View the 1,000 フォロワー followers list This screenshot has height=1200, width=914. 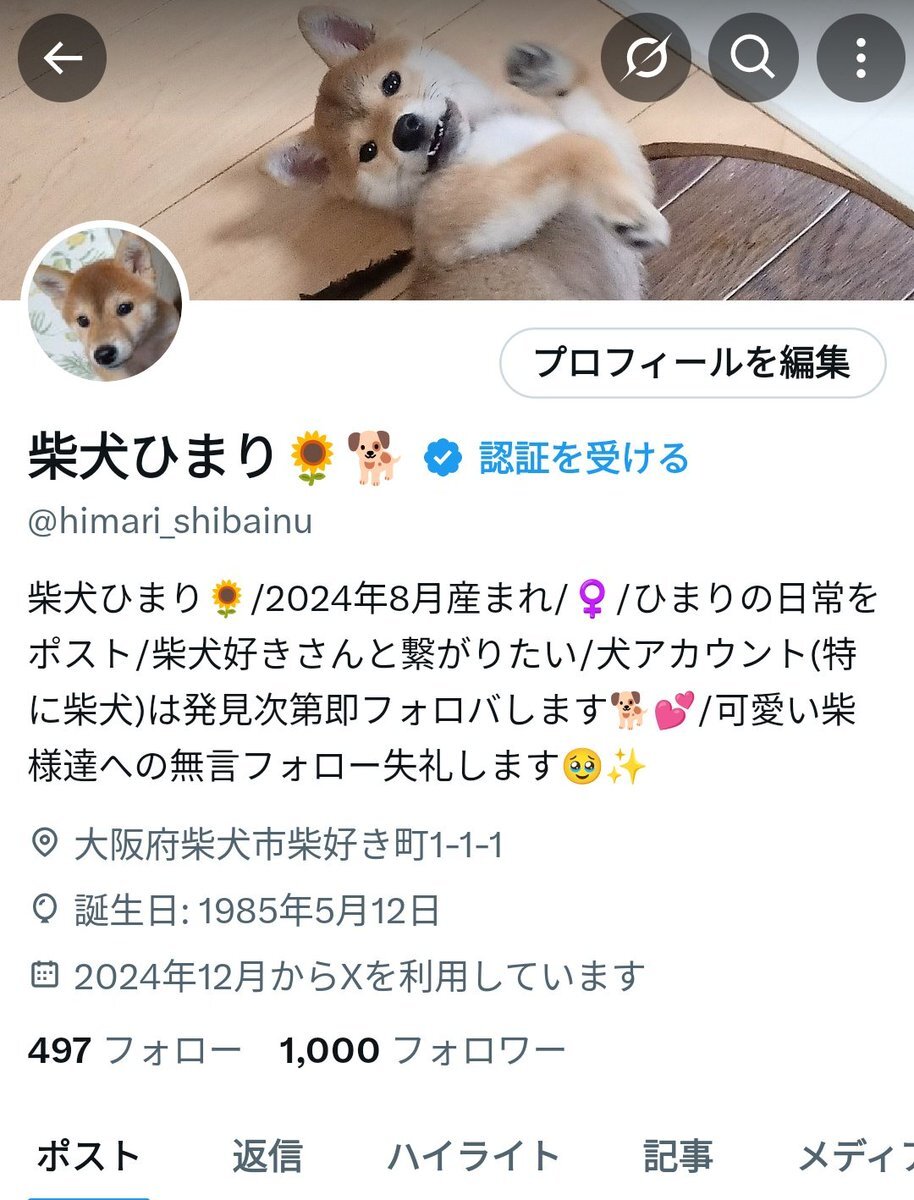point(423,1050)
